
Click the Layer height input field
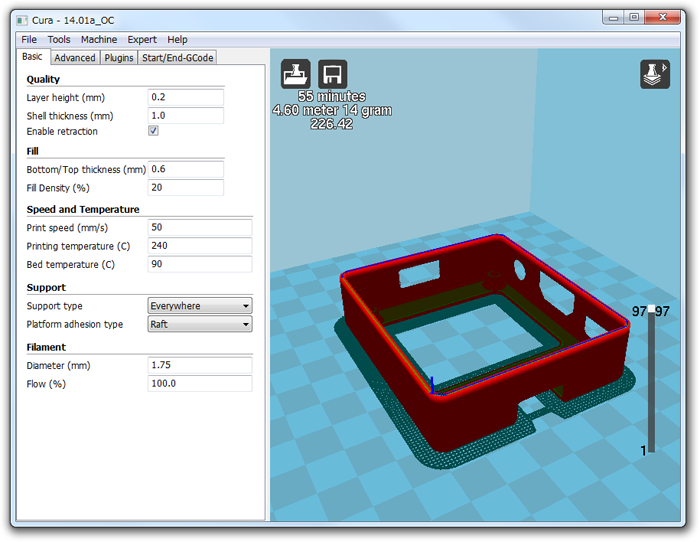[x=186, y=97]
